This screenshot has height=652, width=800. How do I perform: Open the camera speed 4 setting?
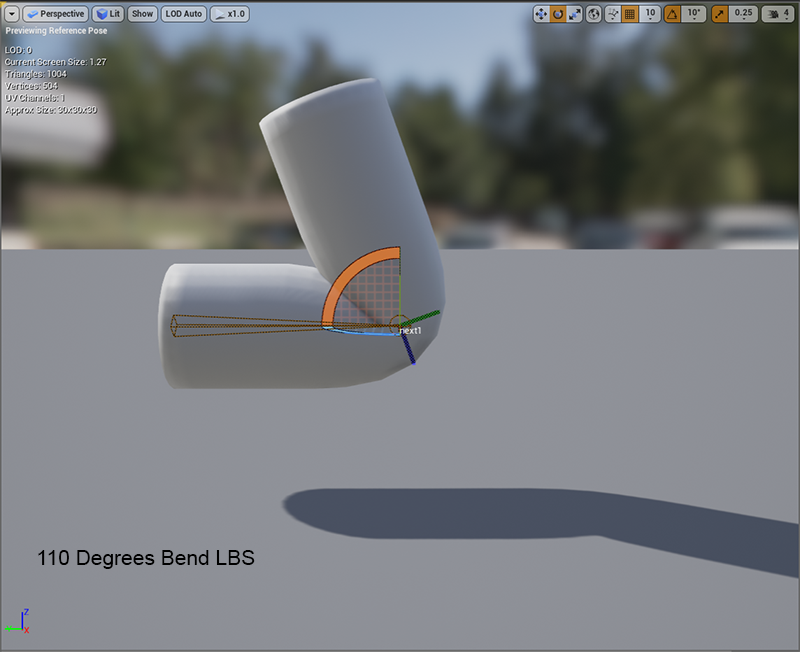coord(778,14)
